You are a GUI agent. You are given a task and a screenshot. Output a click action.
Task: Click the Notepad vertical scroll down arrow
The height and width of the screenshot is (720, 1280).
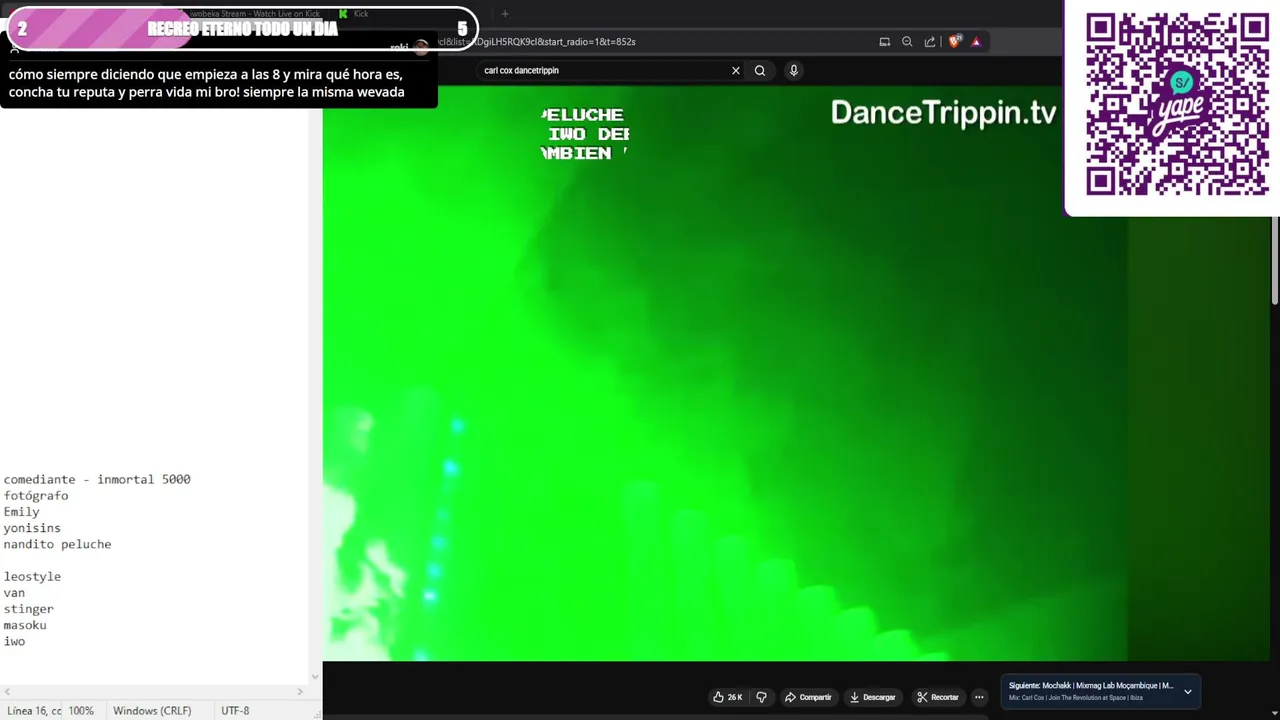click(315, 677)
